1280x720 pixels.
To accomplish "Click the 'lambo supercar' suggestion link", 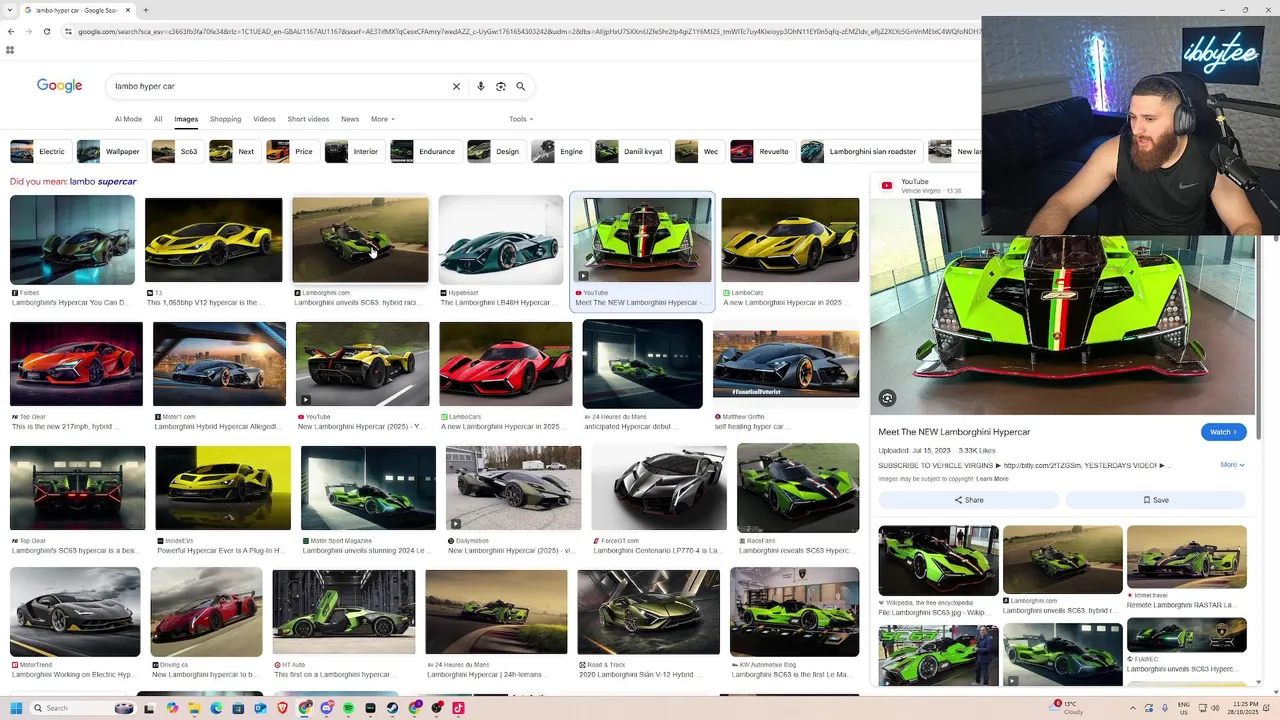I will 103,182.
